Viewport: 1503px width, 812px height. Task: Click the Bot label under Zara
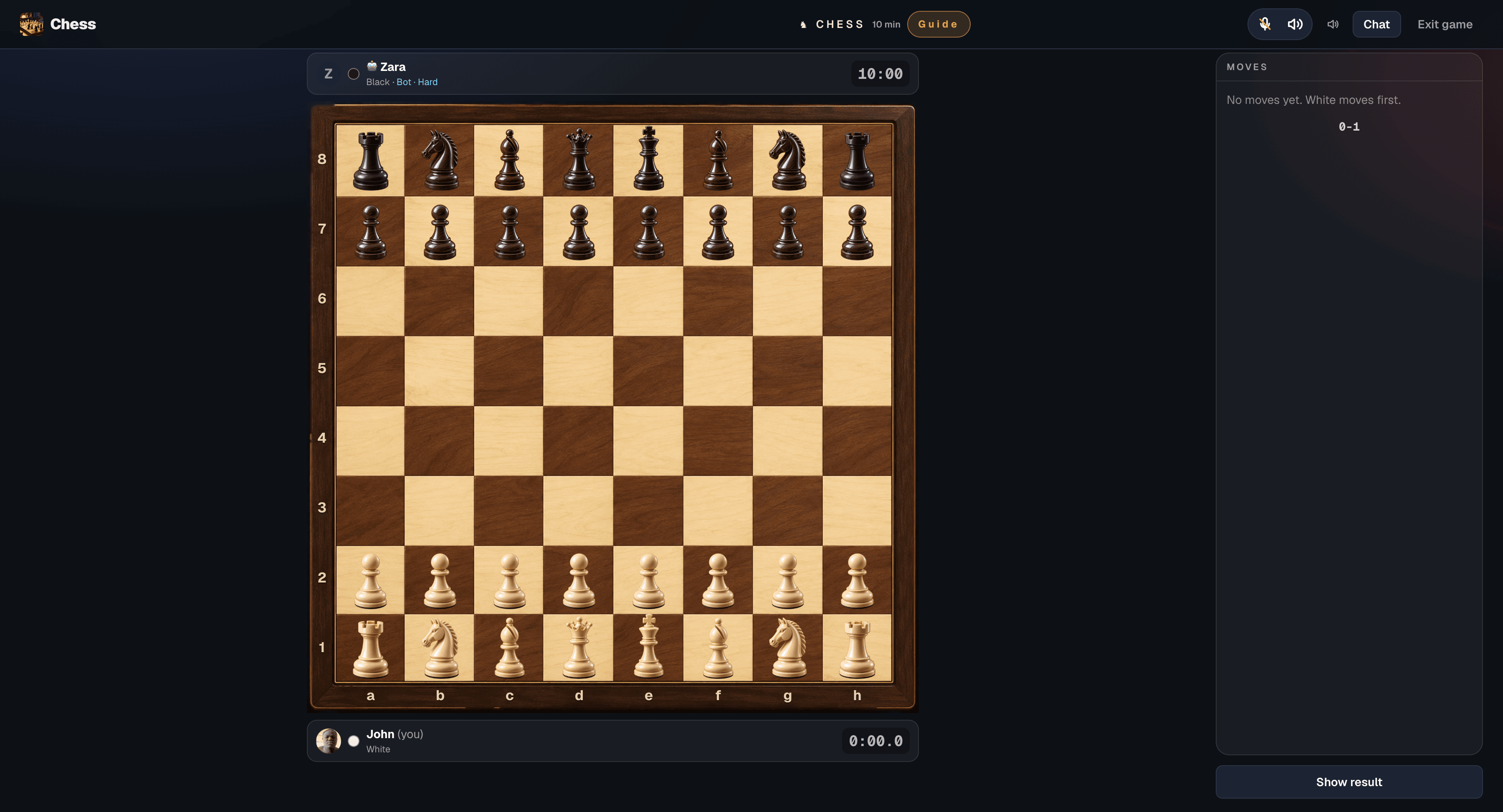pyautogui.click(x=404, y=82)
